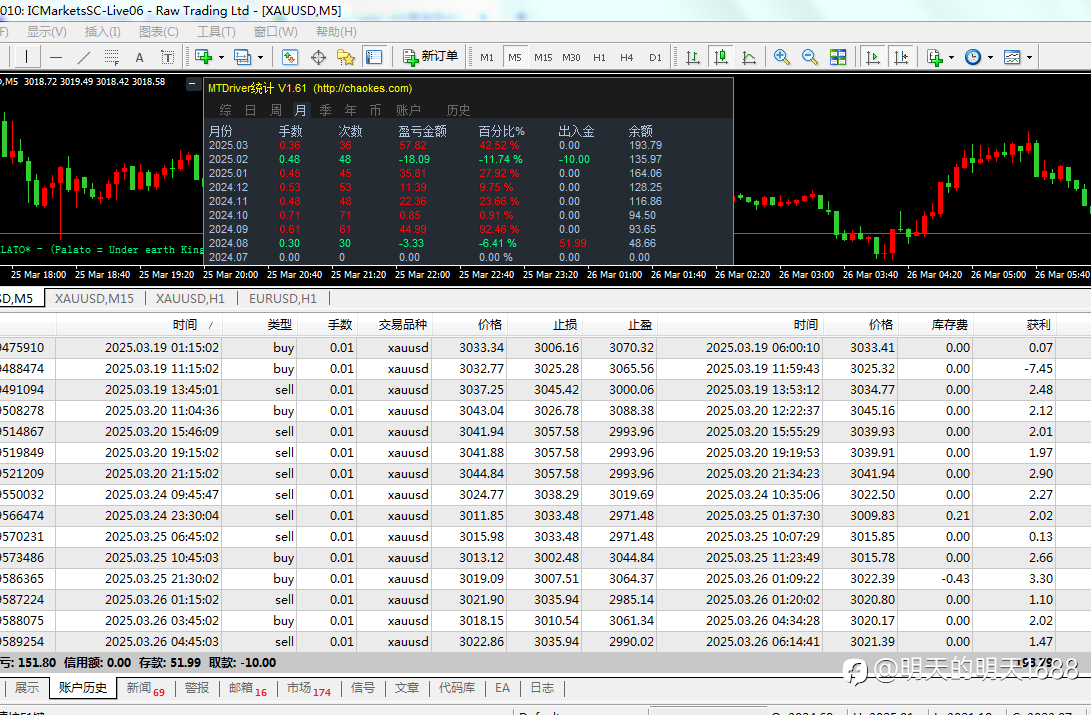Select the crosshair tool
Screen dimensions: 1091x715
pos(319,57)
